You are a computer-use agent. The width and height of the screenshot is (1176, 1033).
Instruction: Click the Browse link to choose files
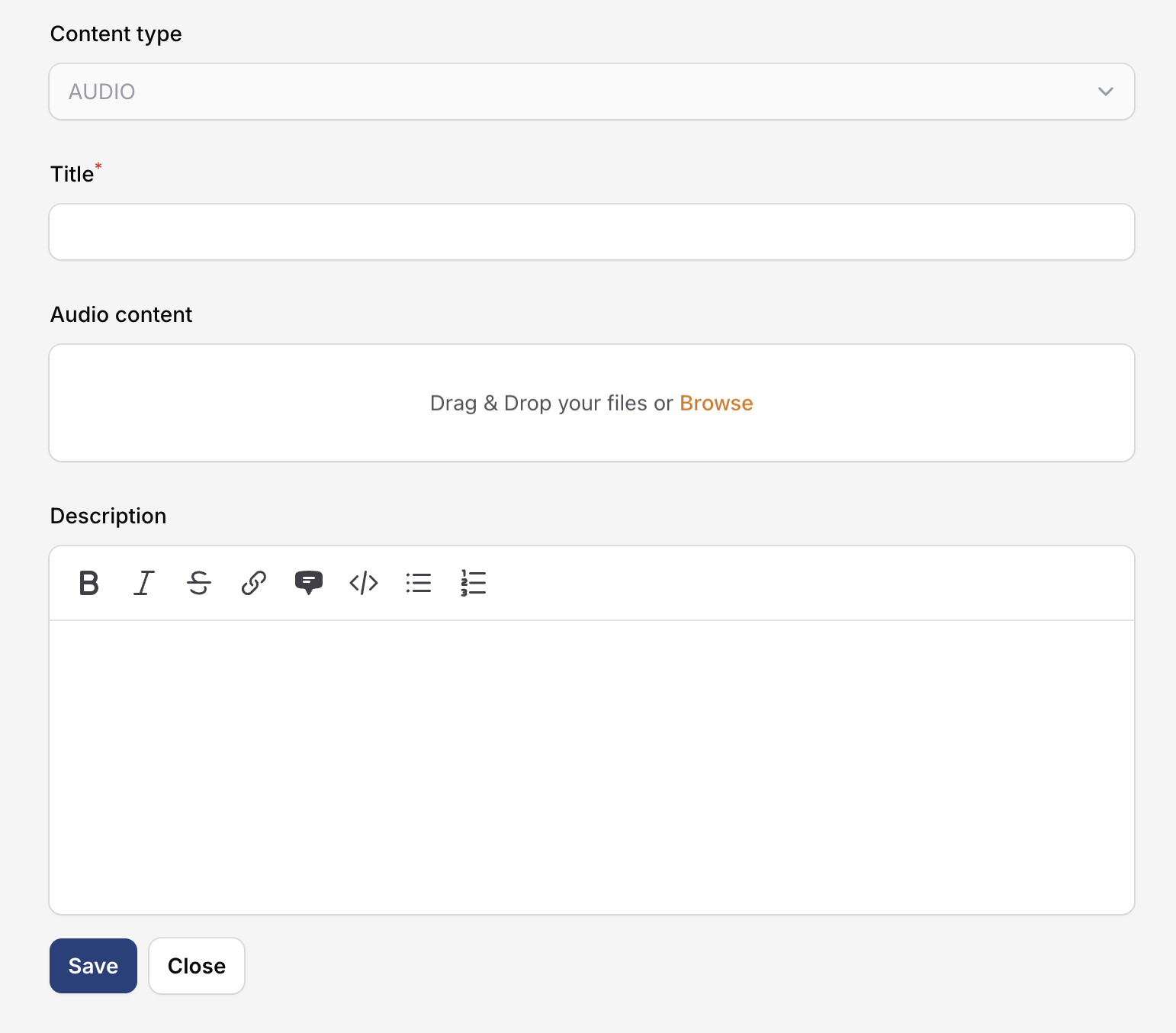point(715,403)
